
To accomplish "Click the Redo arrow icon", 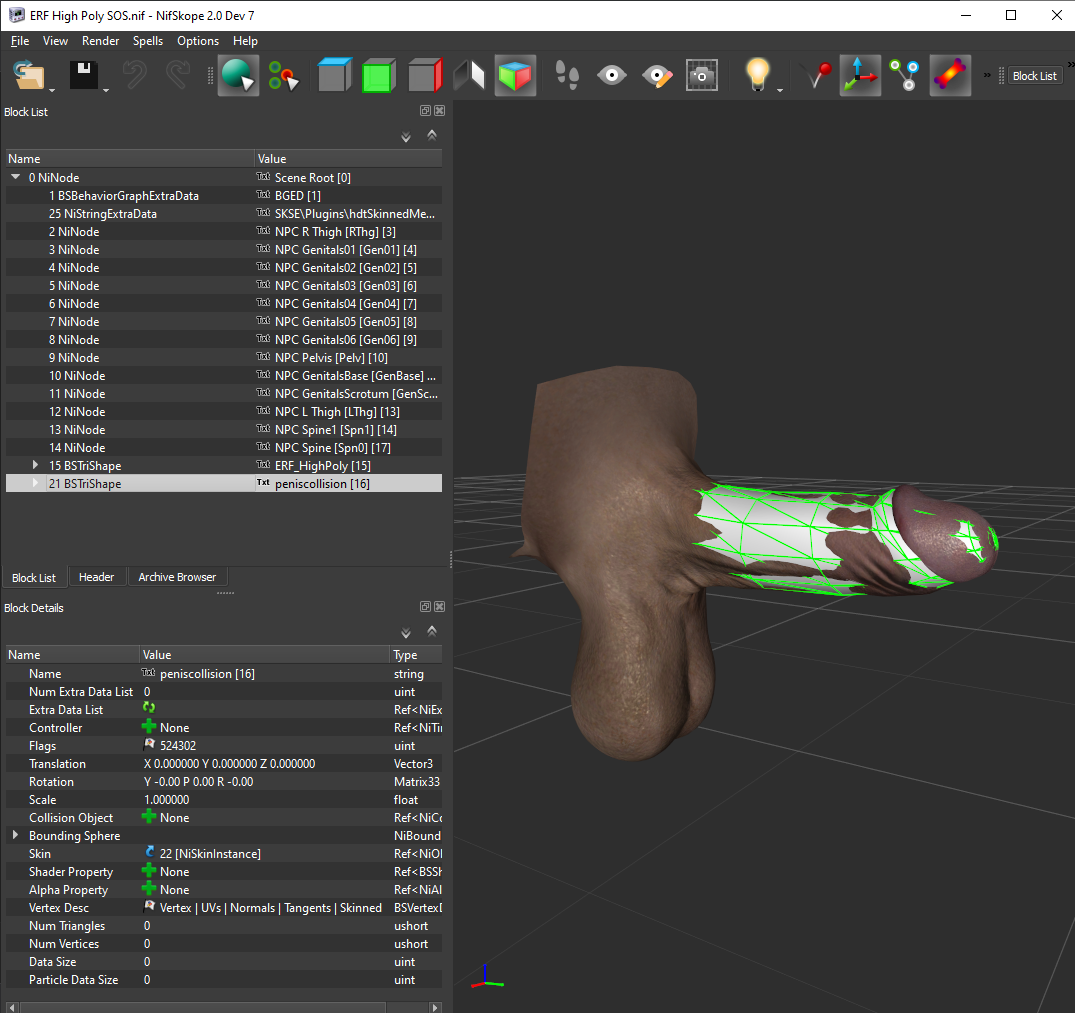I will (178, 75).
